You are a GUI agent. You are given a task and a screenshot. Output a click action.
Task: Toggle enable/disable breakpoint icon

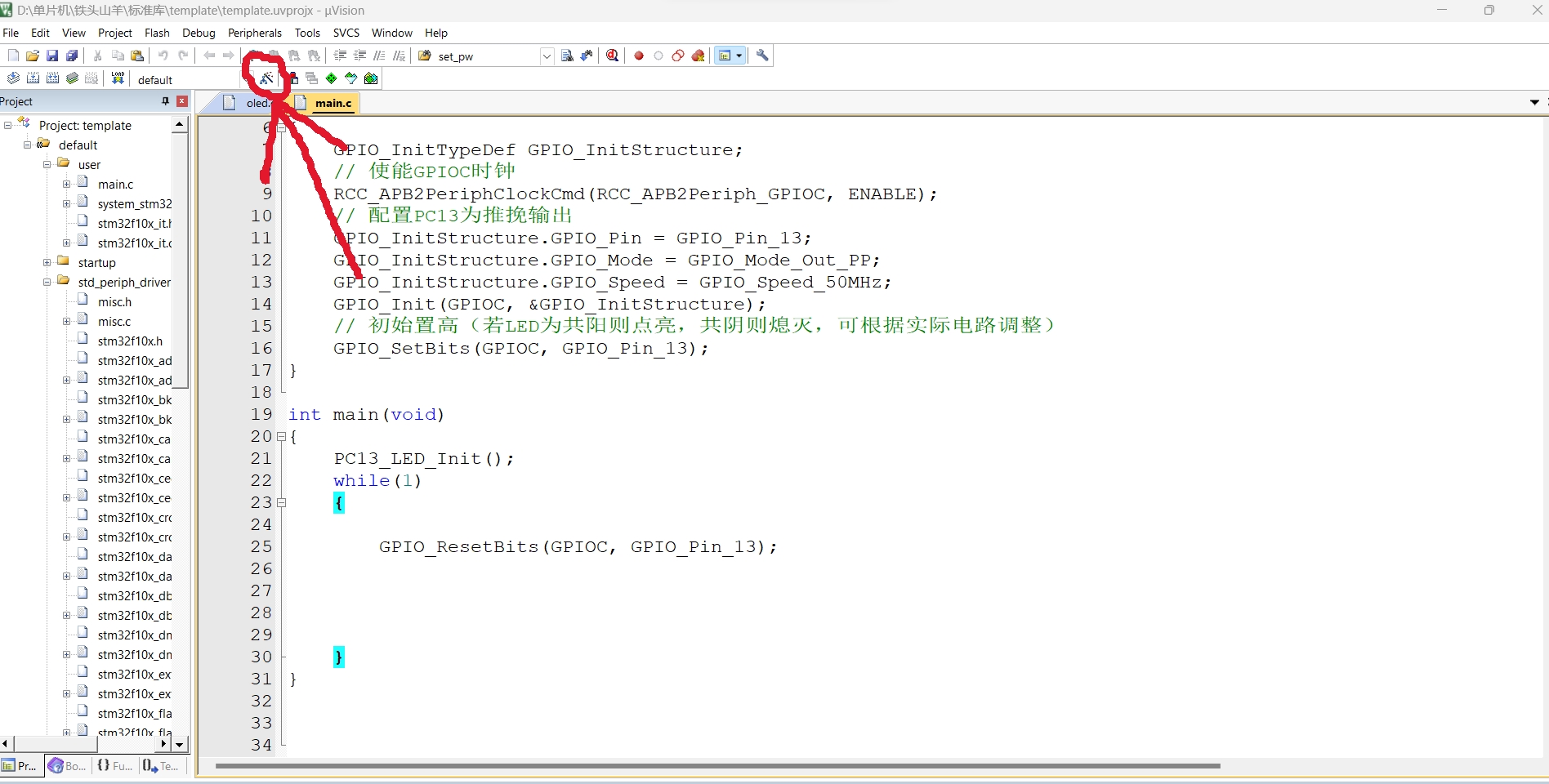click(x=658, y=56)
